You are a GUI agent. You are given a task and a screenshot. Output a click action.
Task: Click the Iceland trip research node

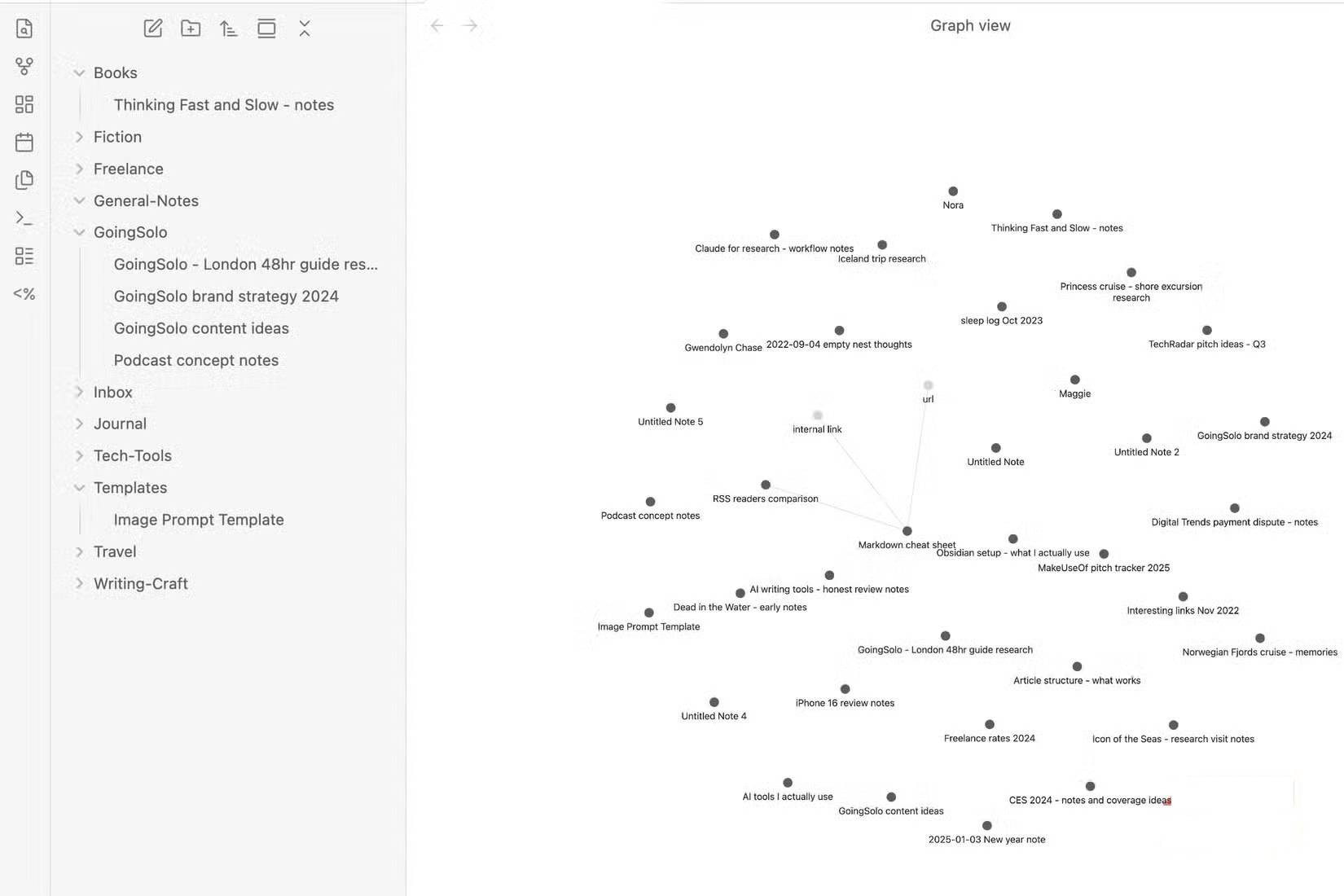[881, 244]
